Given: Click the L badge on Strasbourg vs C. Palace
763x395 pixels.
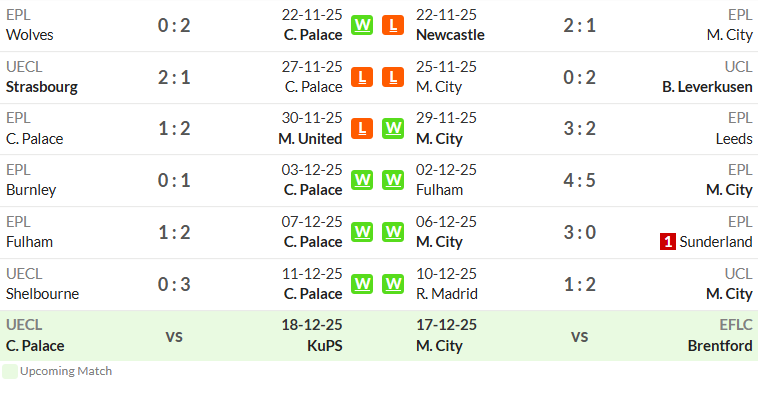Looking at the screenshot, I should click(x=362, y=77).
